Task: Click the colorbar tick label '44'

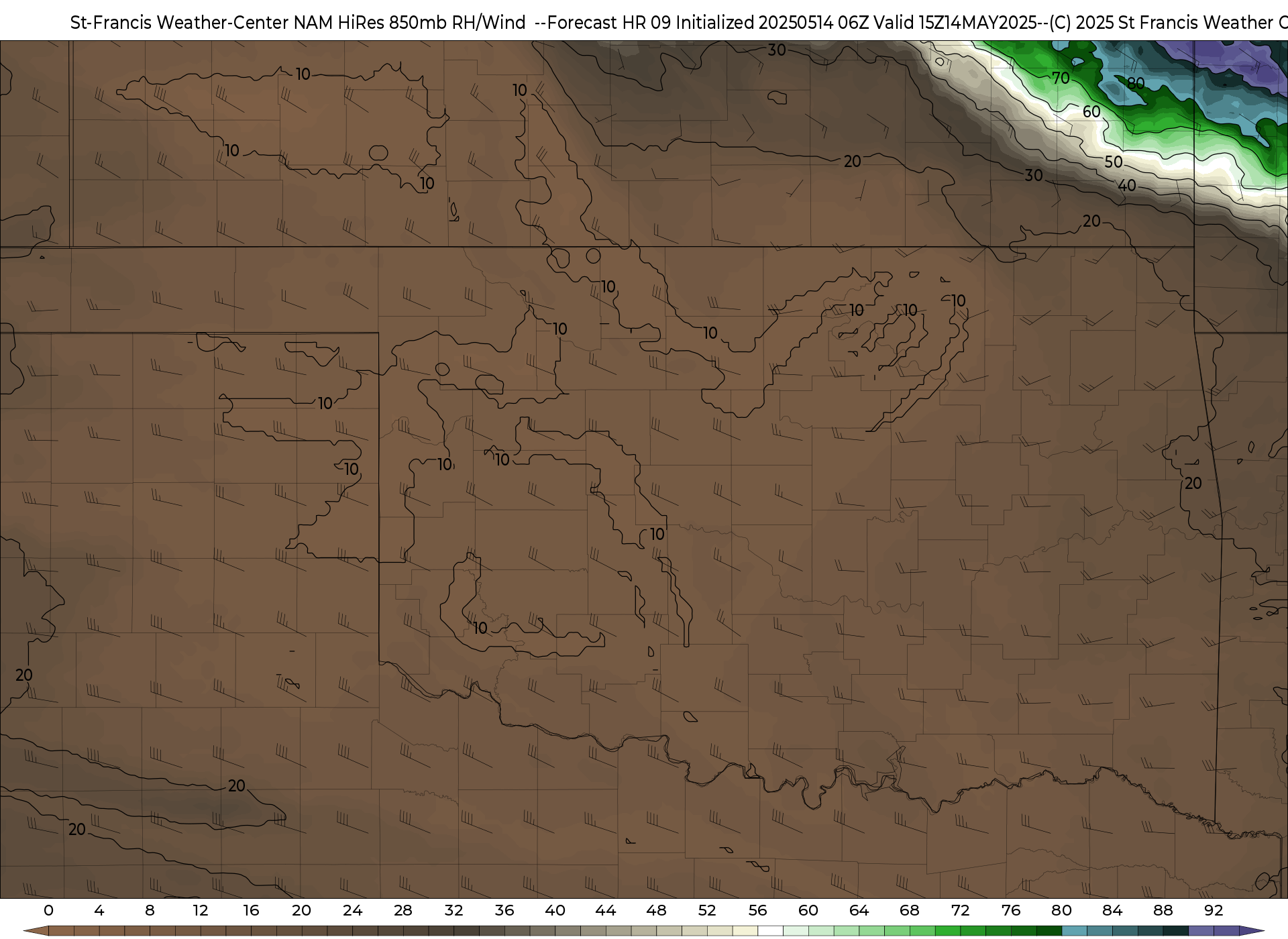Action: click(606, 910)
